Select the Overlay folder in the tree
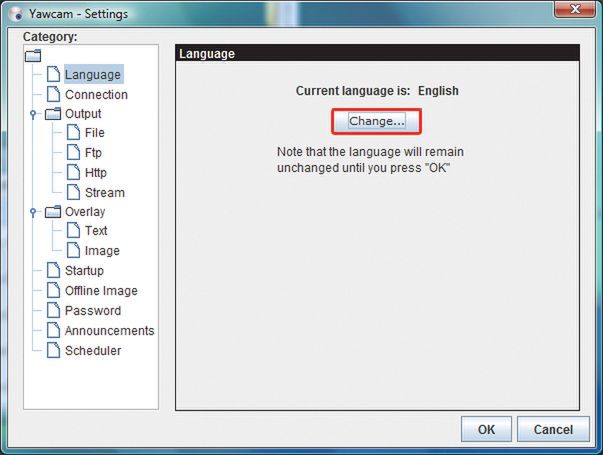603x455 pixels. [x=85, y=212]
